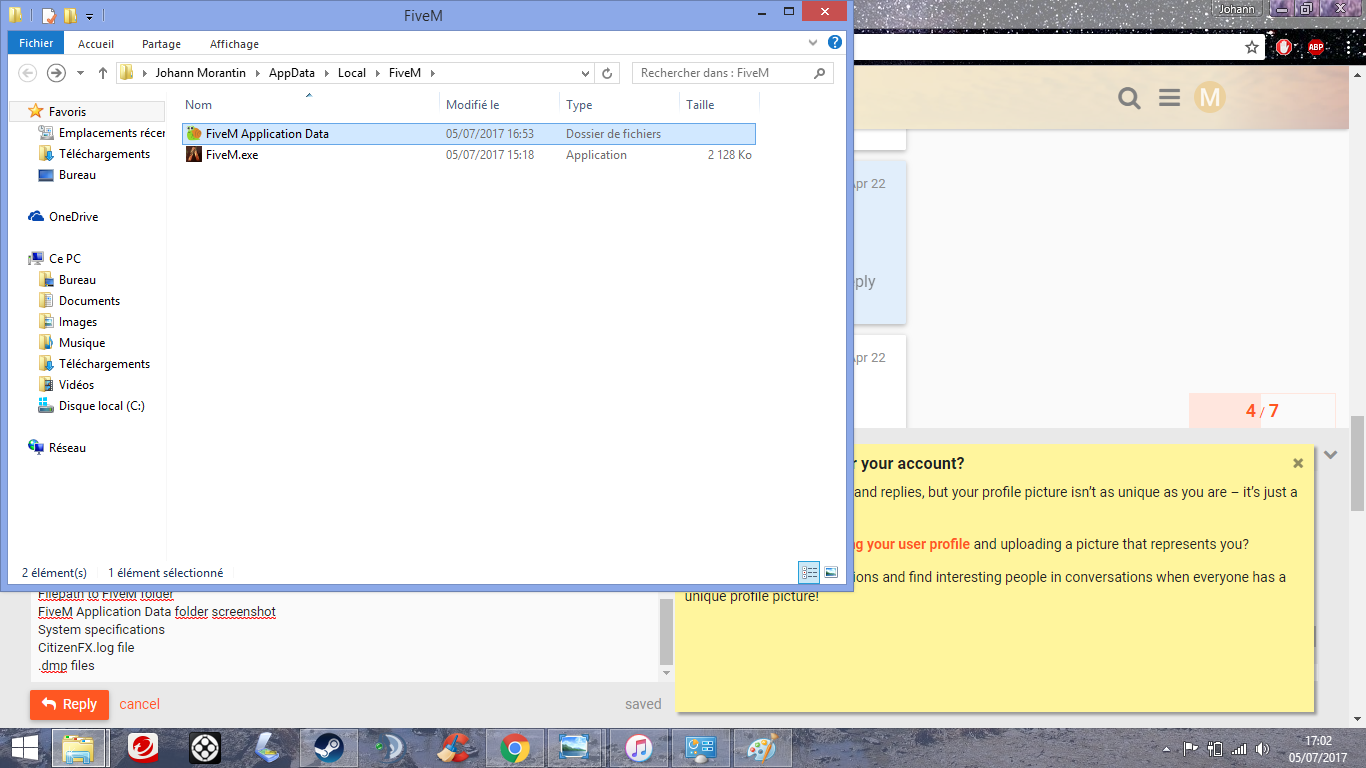Switch to the Affichage tab
Image resolution: width=1366 pixels, height=768 pixels.
point(234,44)
